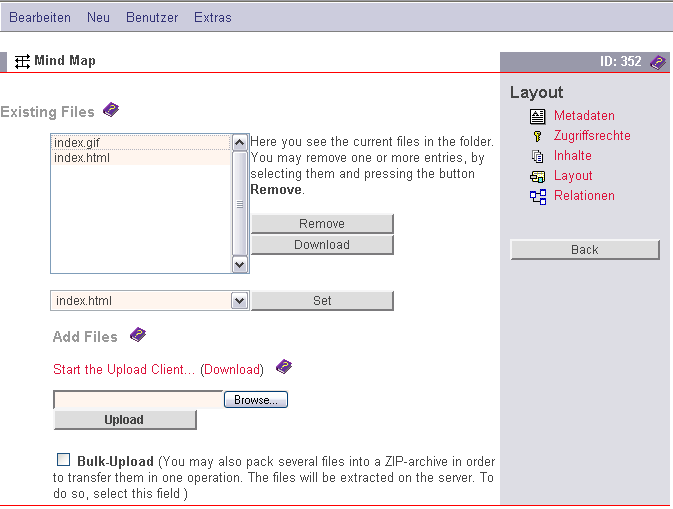Enable the Bulk-Upload checkbox
The image size is (673, 509).
click(64, 460)
